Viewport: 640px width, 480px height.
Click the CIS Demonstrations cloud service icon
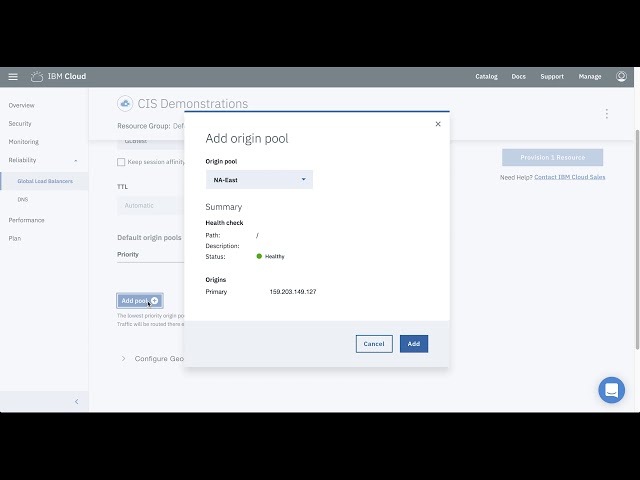125,104
